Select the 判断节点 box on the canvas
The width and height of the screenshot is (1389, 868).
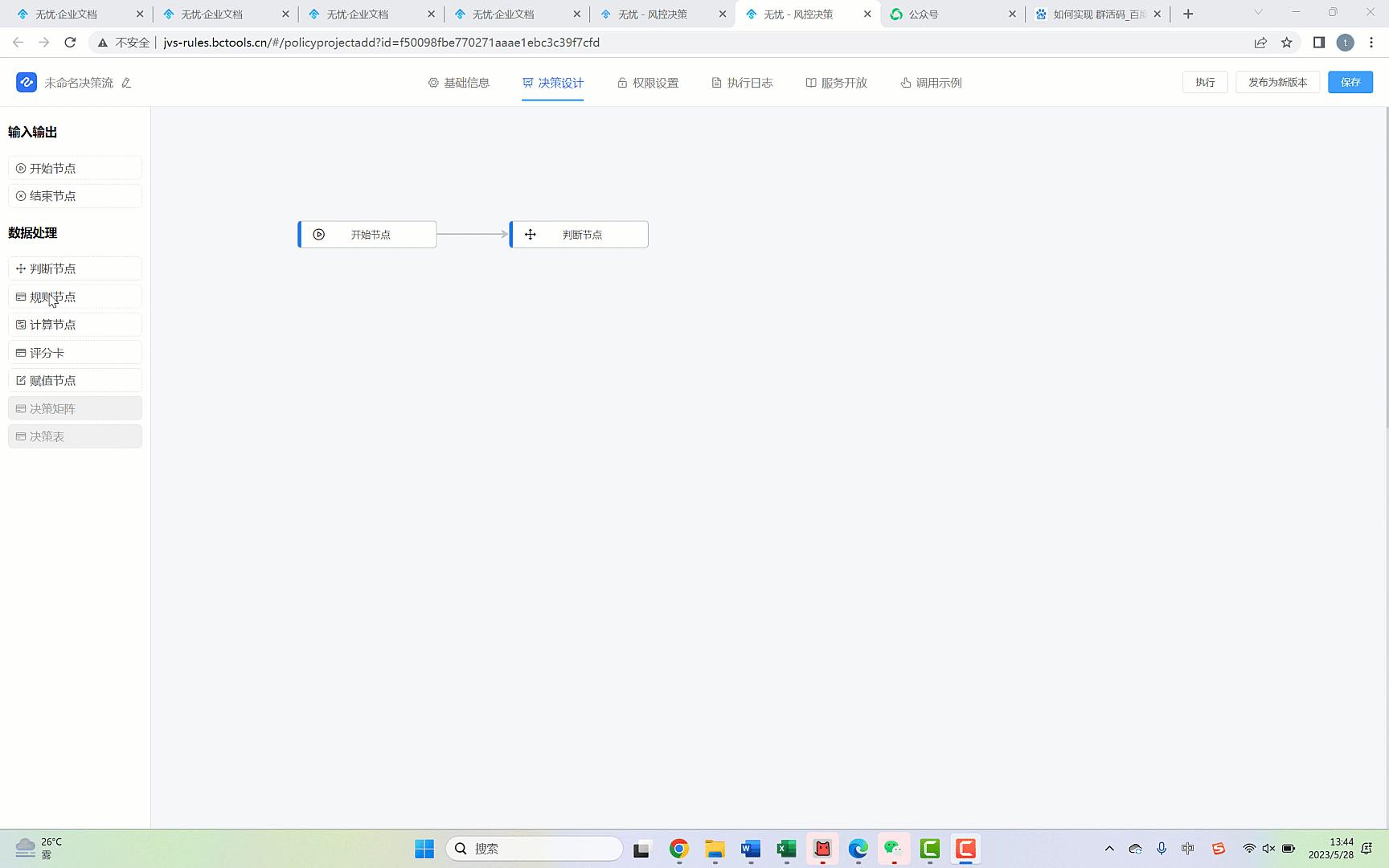579,235
